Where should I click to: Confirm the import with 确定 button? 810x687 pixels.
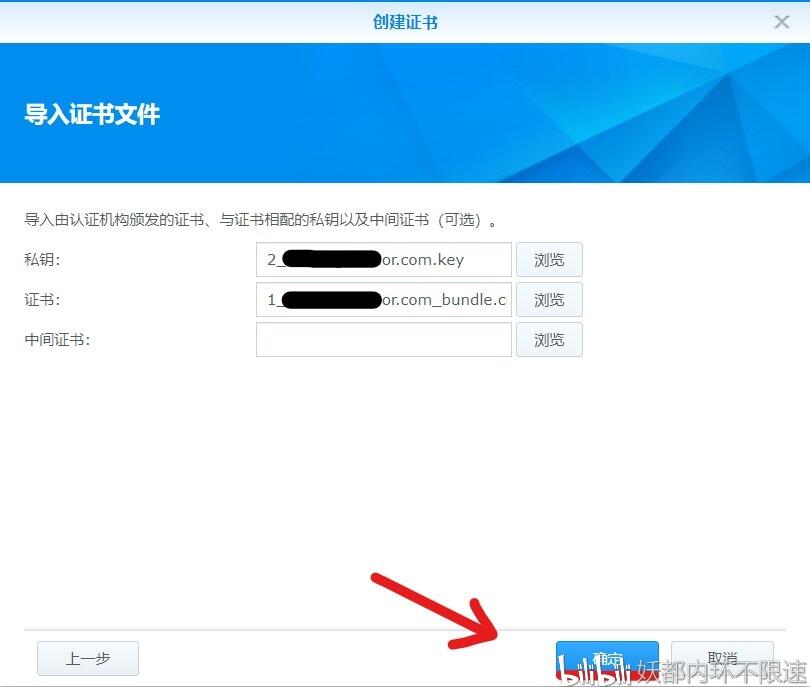[607, 658]
